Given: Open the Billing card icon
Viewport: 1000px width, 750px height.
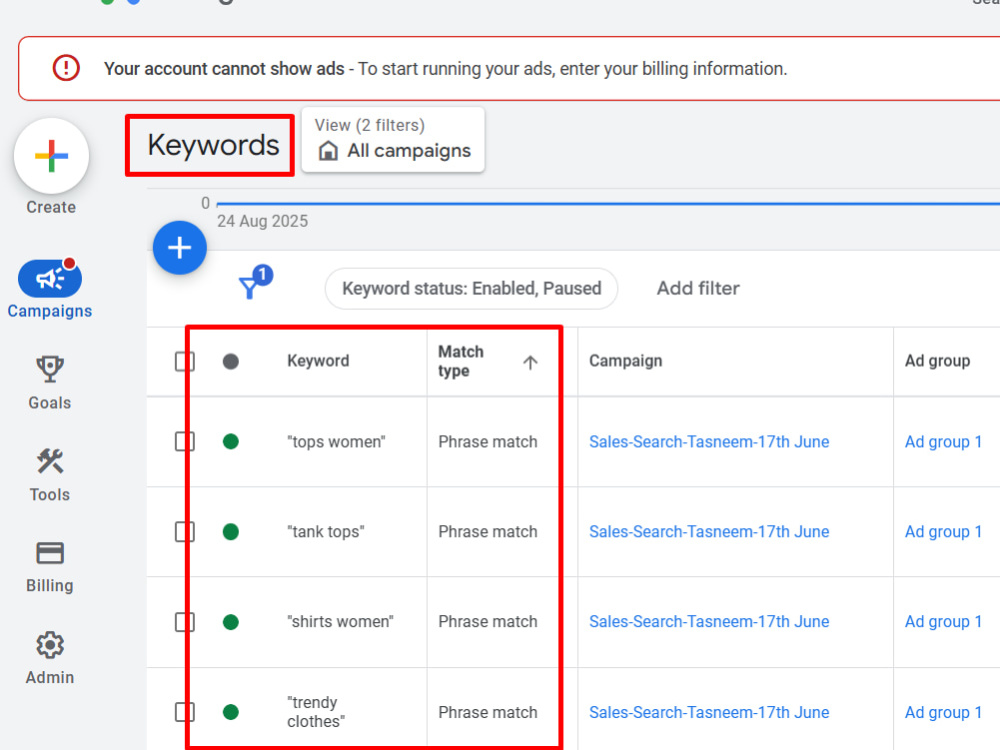Looking at the screenshot, I should [x=50, y=552].
